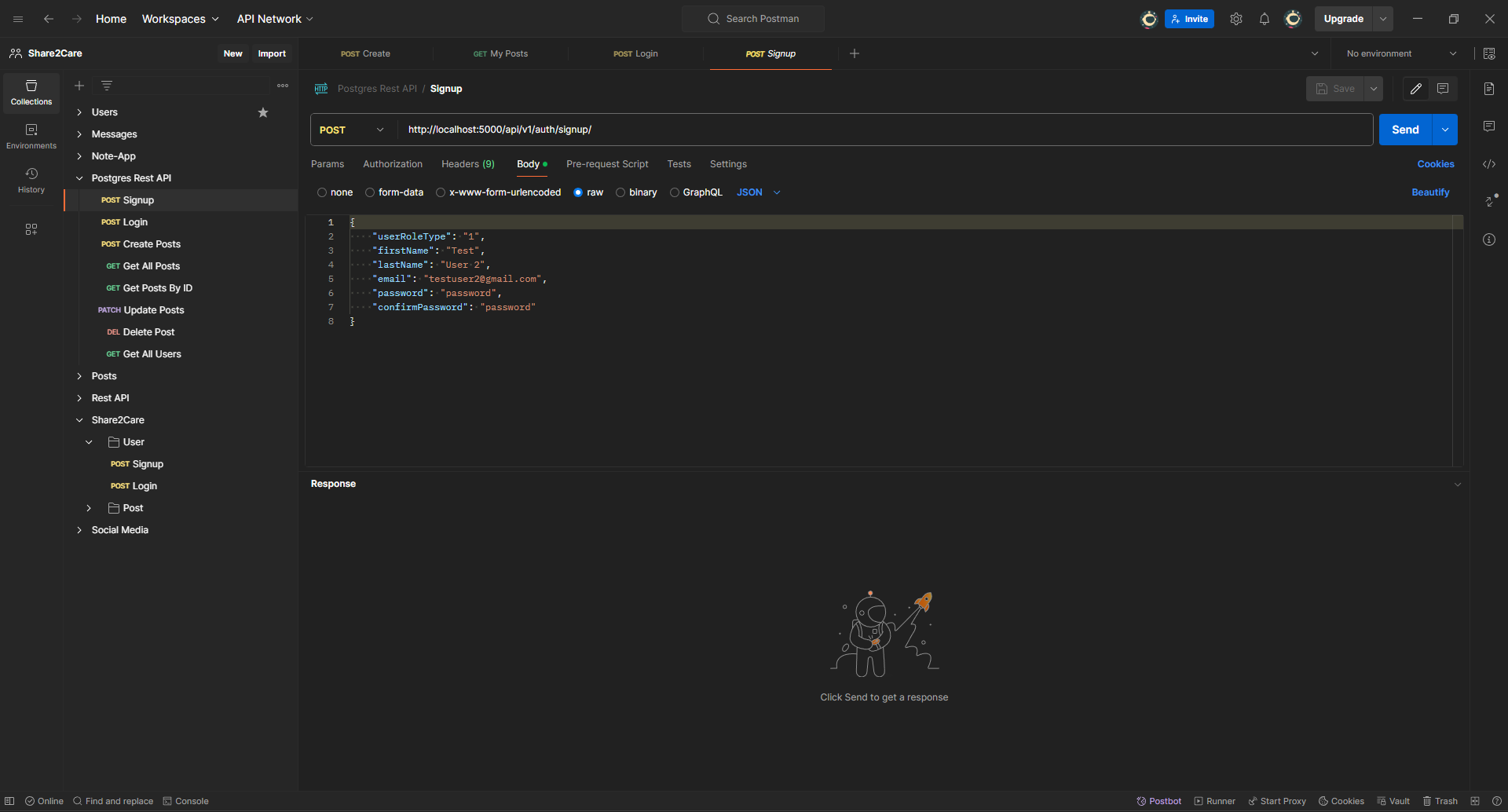Open the Pre-request Script tab
Viewport: 1508px width, 812px height.
(x=607, y=164)
